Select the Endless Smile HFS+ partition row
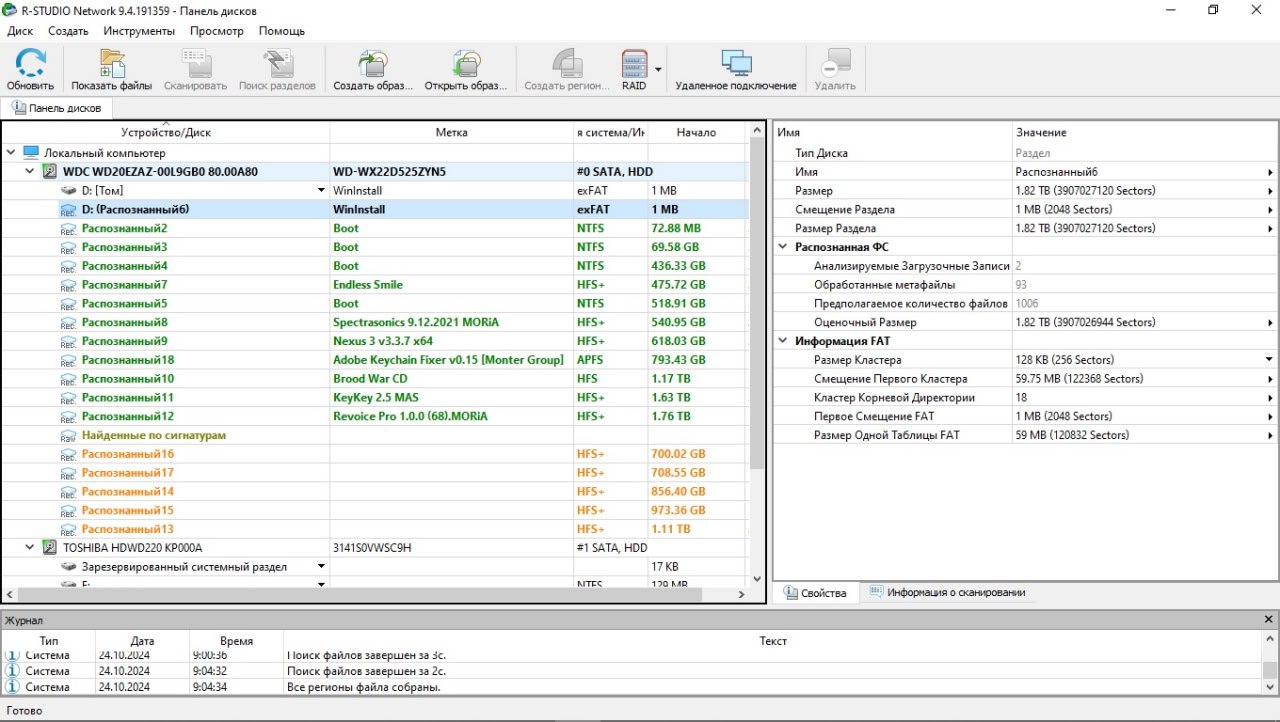The width and height of the screenshot is (1280, 722). 367,285
